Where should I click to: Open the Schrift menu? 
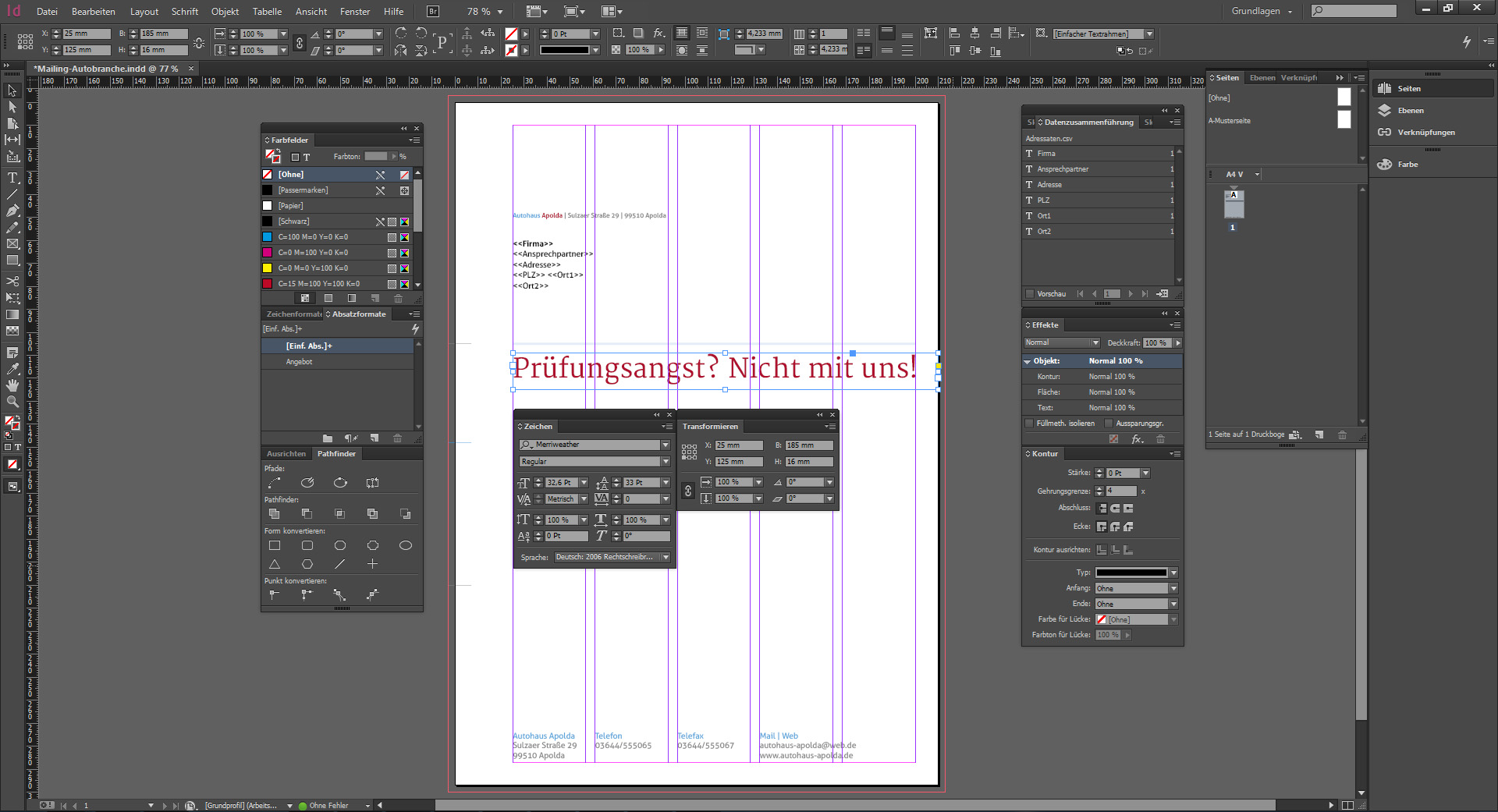pos(184,12)
